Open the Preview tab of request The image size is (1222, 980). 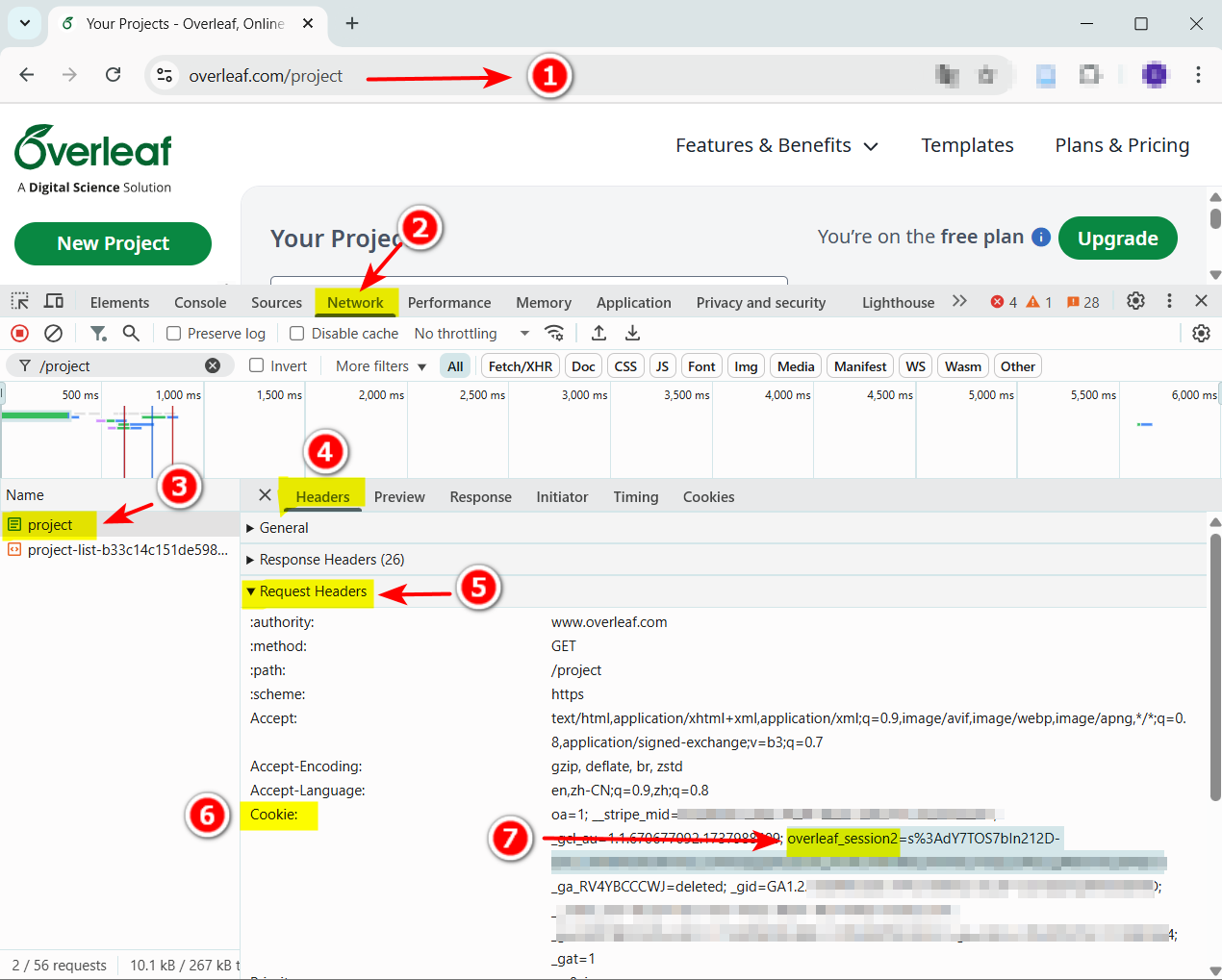(399, 496)
